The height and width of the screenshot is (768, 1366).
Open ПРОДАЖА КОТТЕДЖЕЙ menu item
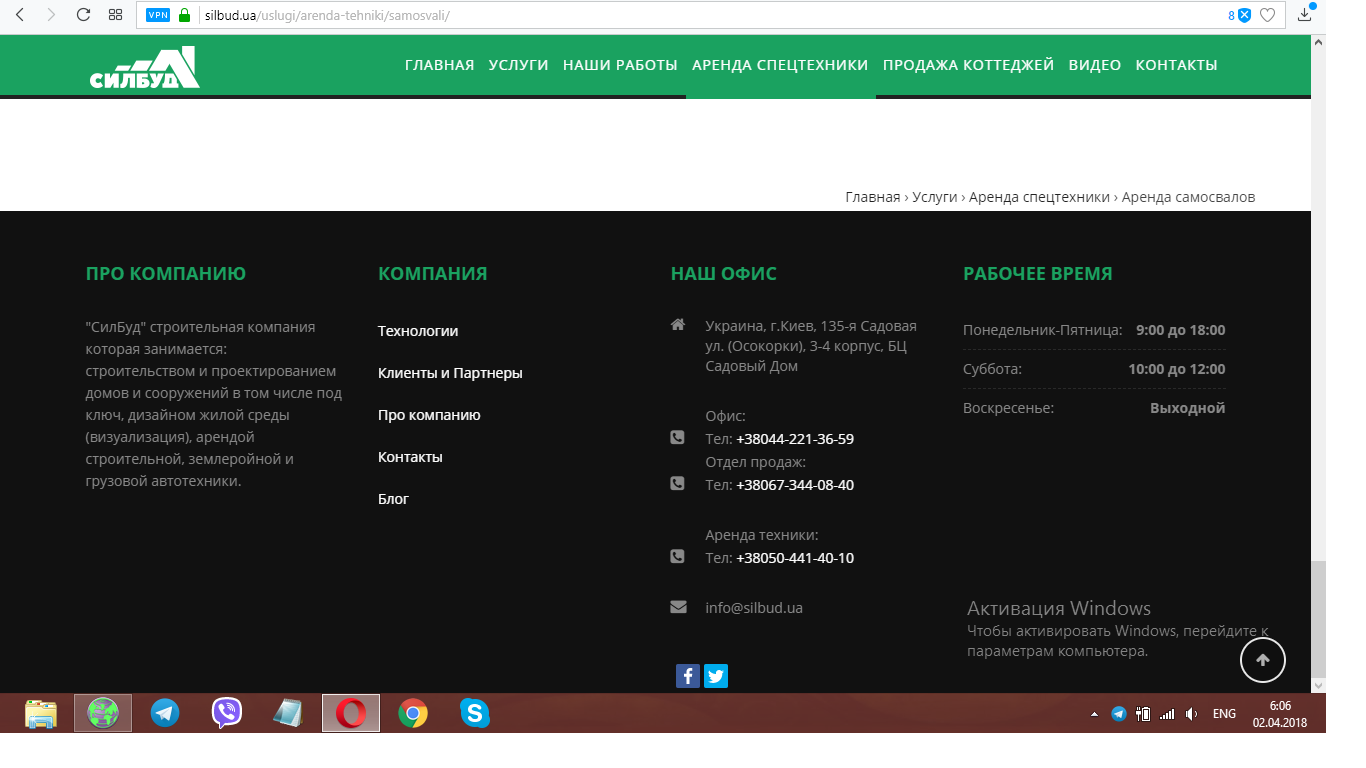coord(968,65)
